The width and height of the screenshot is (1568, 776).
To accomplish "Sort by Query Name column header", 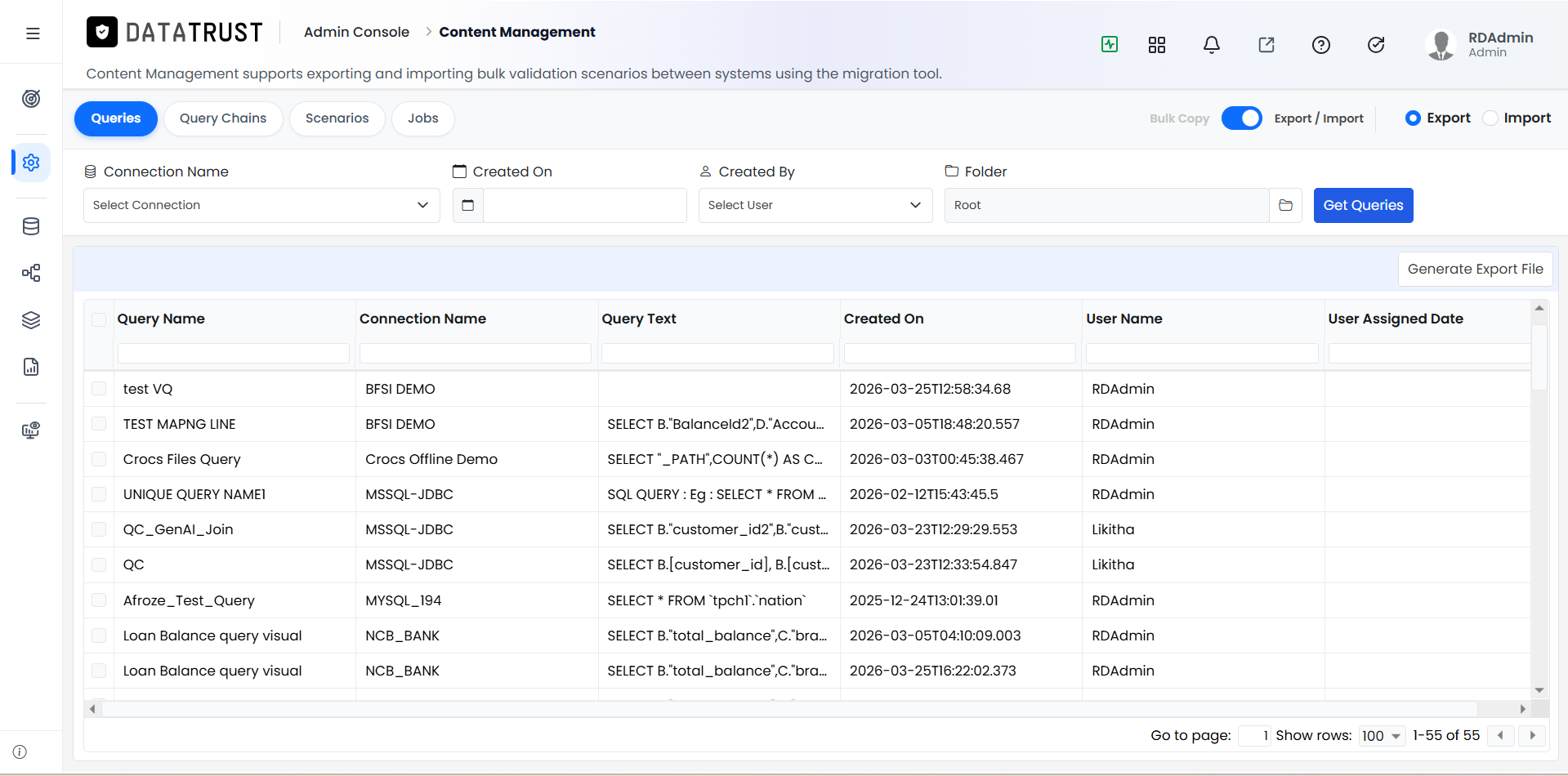I will click(x=161, y=319).
